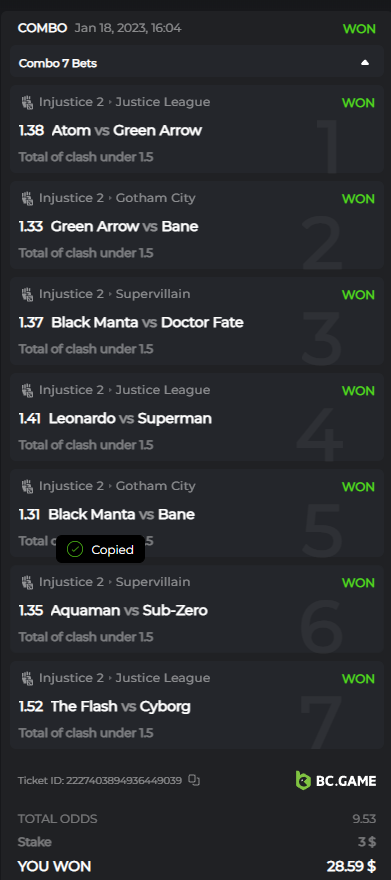The image size is (391, 880).
Task: Click the green check in Copied toast
Action: tap(75, 549)
